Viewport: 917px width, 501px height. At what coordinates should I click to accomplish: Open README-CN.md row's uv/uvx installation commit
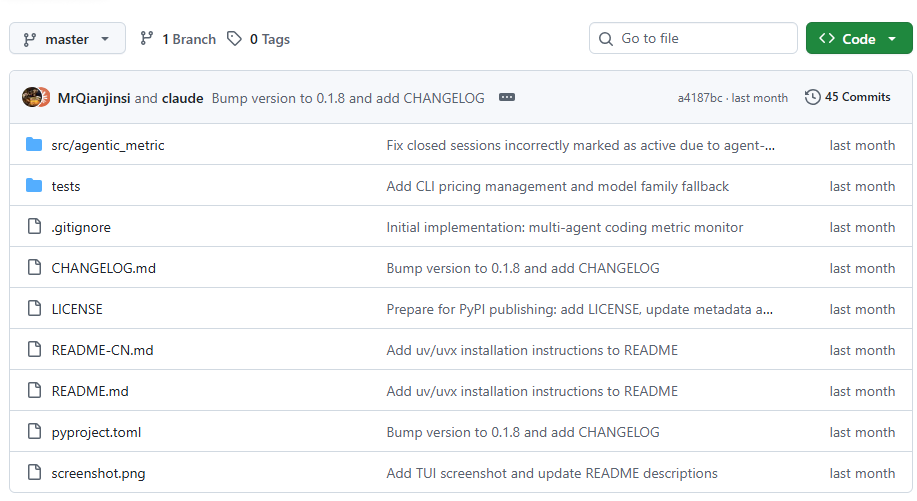(x=532, y=350)
